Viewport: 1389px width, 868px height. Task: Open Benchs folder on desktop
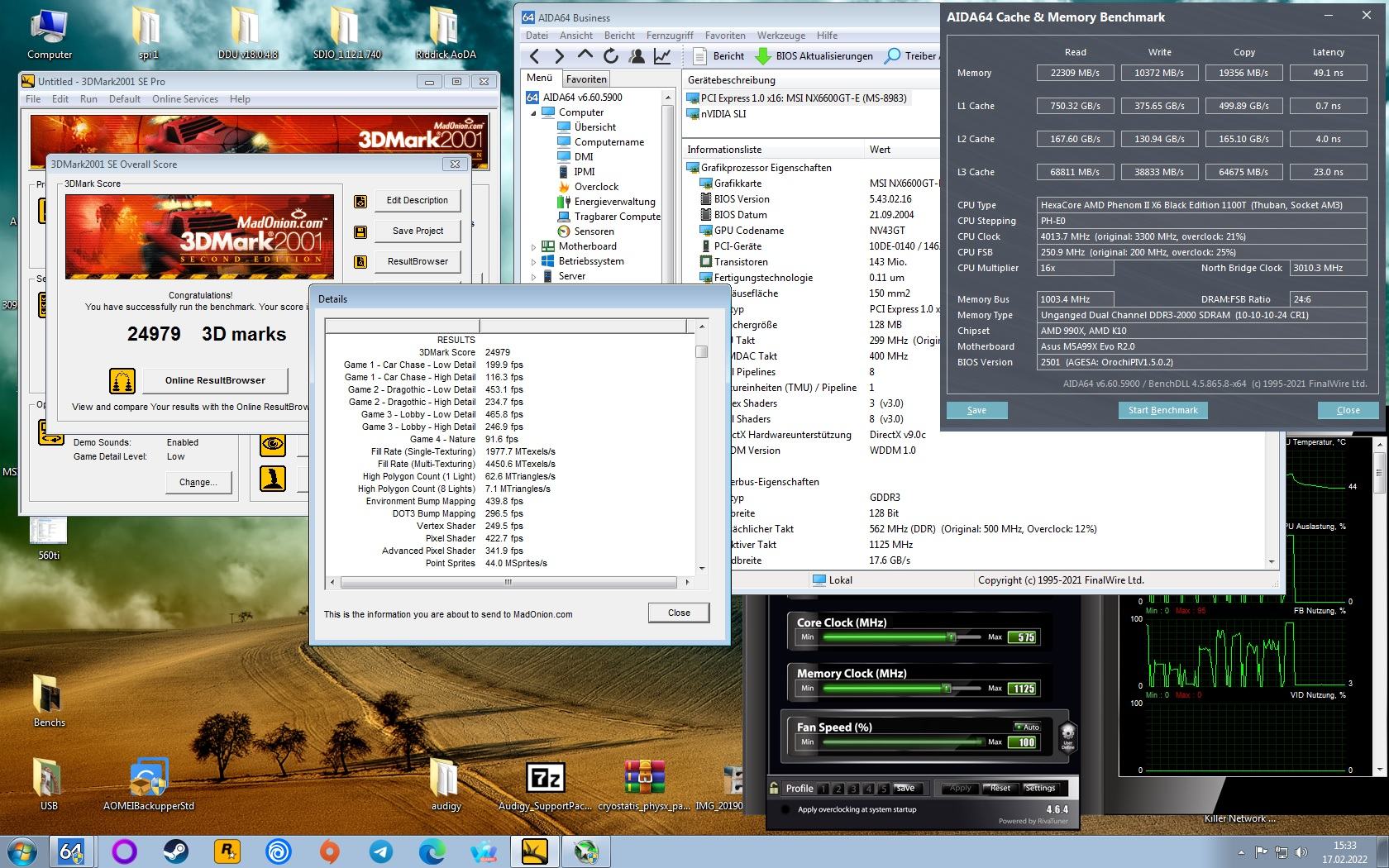click(49, 701)
